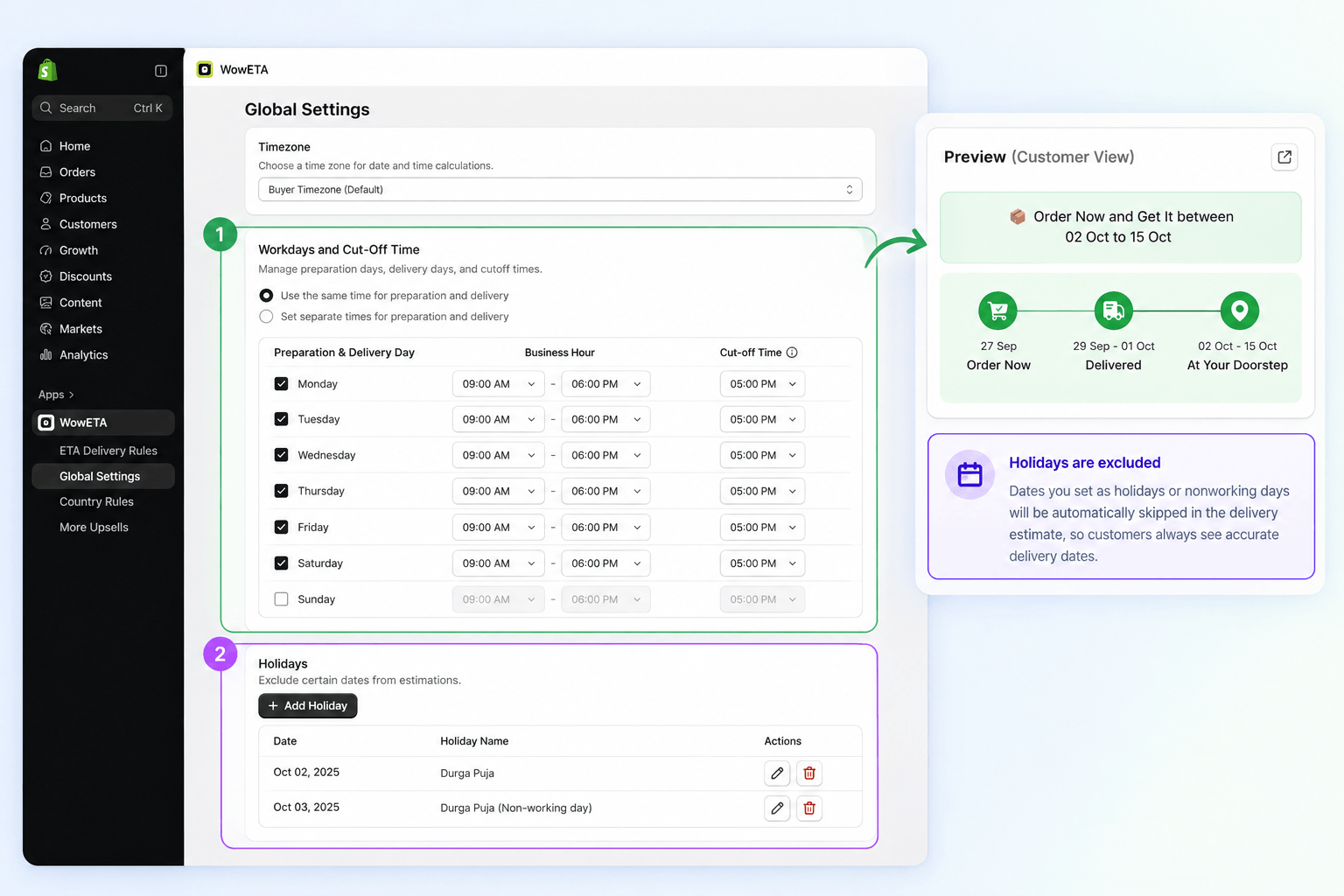Uncheck the Wednesday workday checkbox
This screenshot has height=896, width=1344.
281,455
